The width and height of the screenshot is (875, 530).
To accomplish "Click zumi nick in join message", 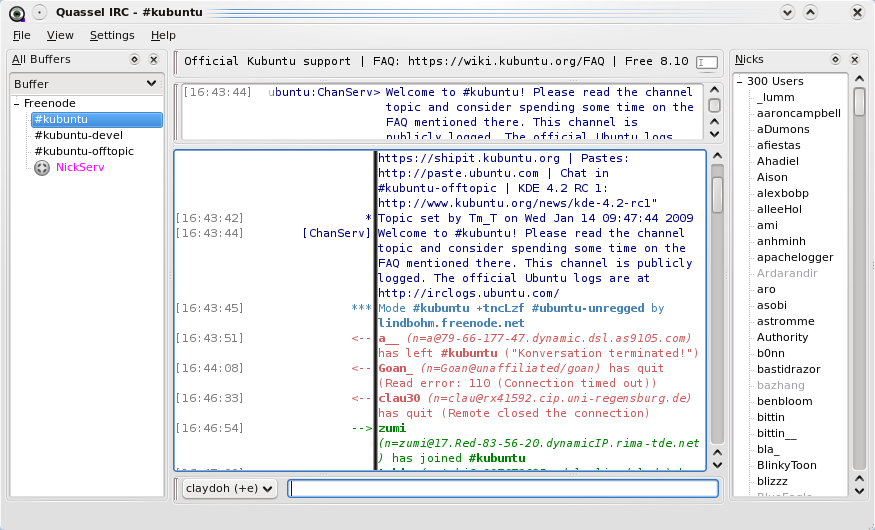I will [392, 428].
